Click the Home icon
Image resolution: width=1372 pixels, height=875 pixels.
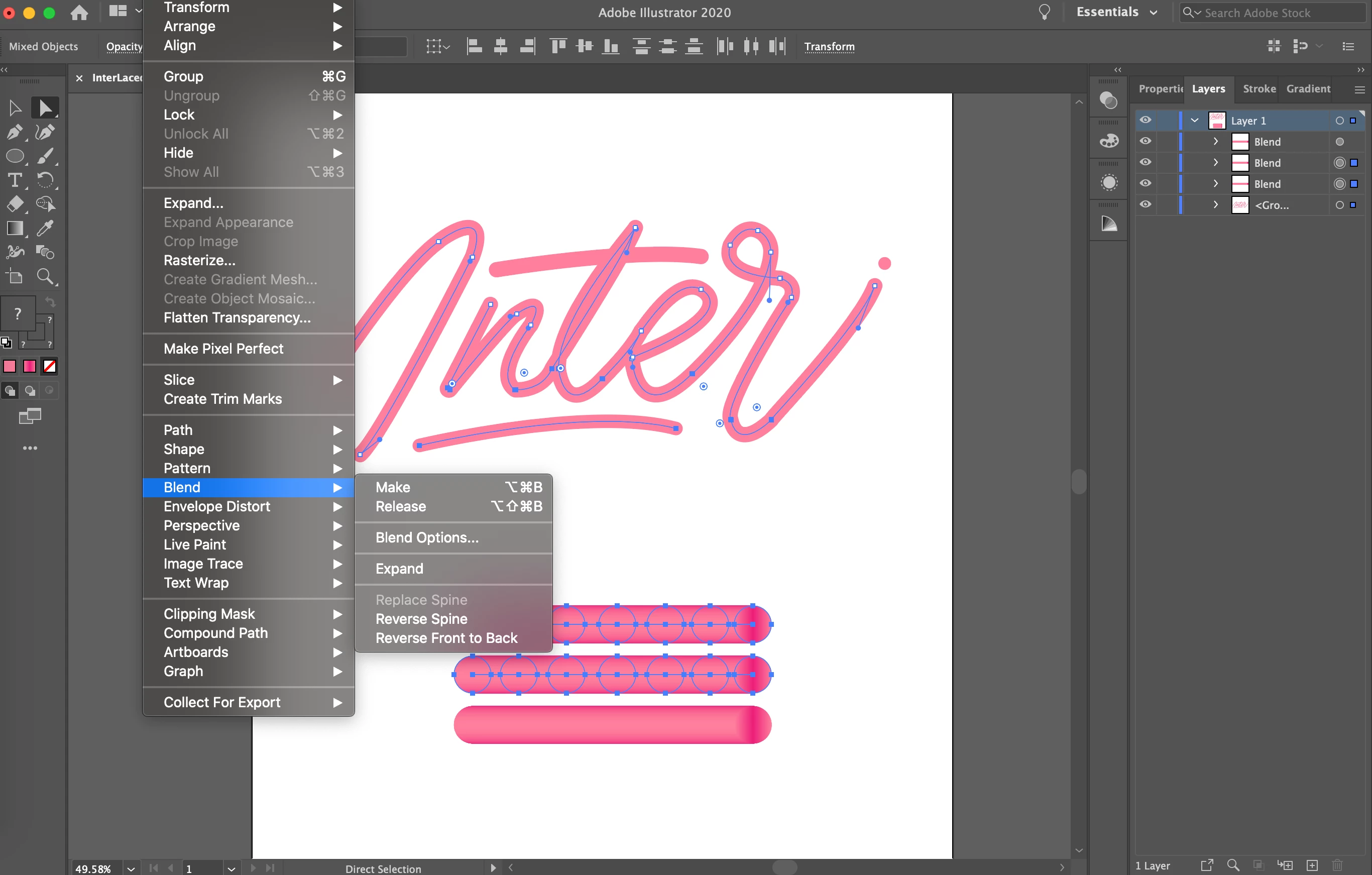pos(79,13)
